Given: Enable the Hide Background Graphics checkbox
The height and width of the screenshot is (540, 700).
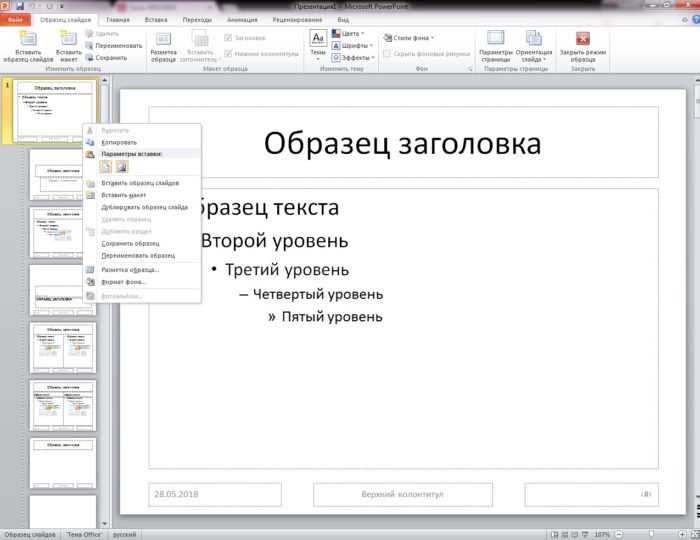Looking at the screenshot, I should click(387, 54).
